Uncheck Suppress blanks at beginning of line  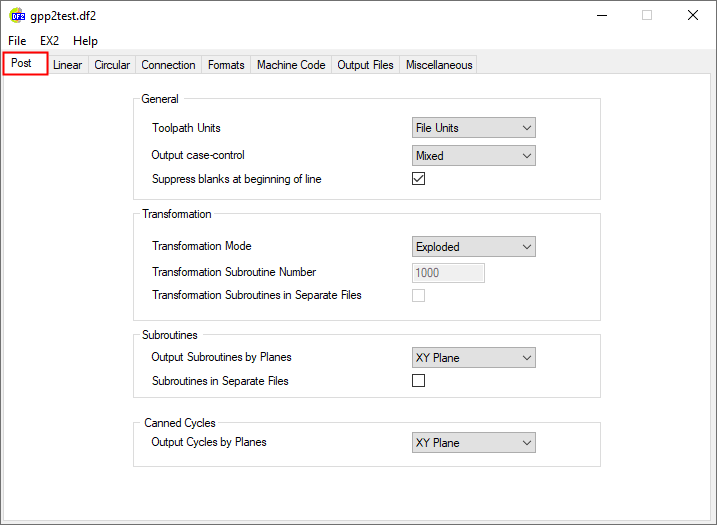point(419,179)
